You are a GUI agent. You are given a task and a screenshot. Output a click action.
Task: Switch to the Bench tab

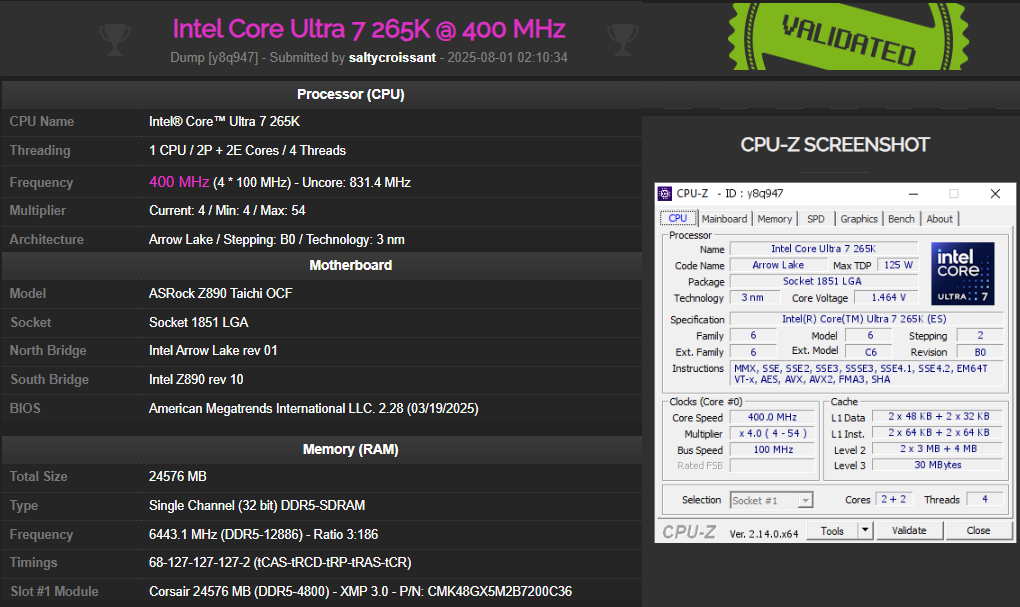pyautogui.click(x=901, y=219)
